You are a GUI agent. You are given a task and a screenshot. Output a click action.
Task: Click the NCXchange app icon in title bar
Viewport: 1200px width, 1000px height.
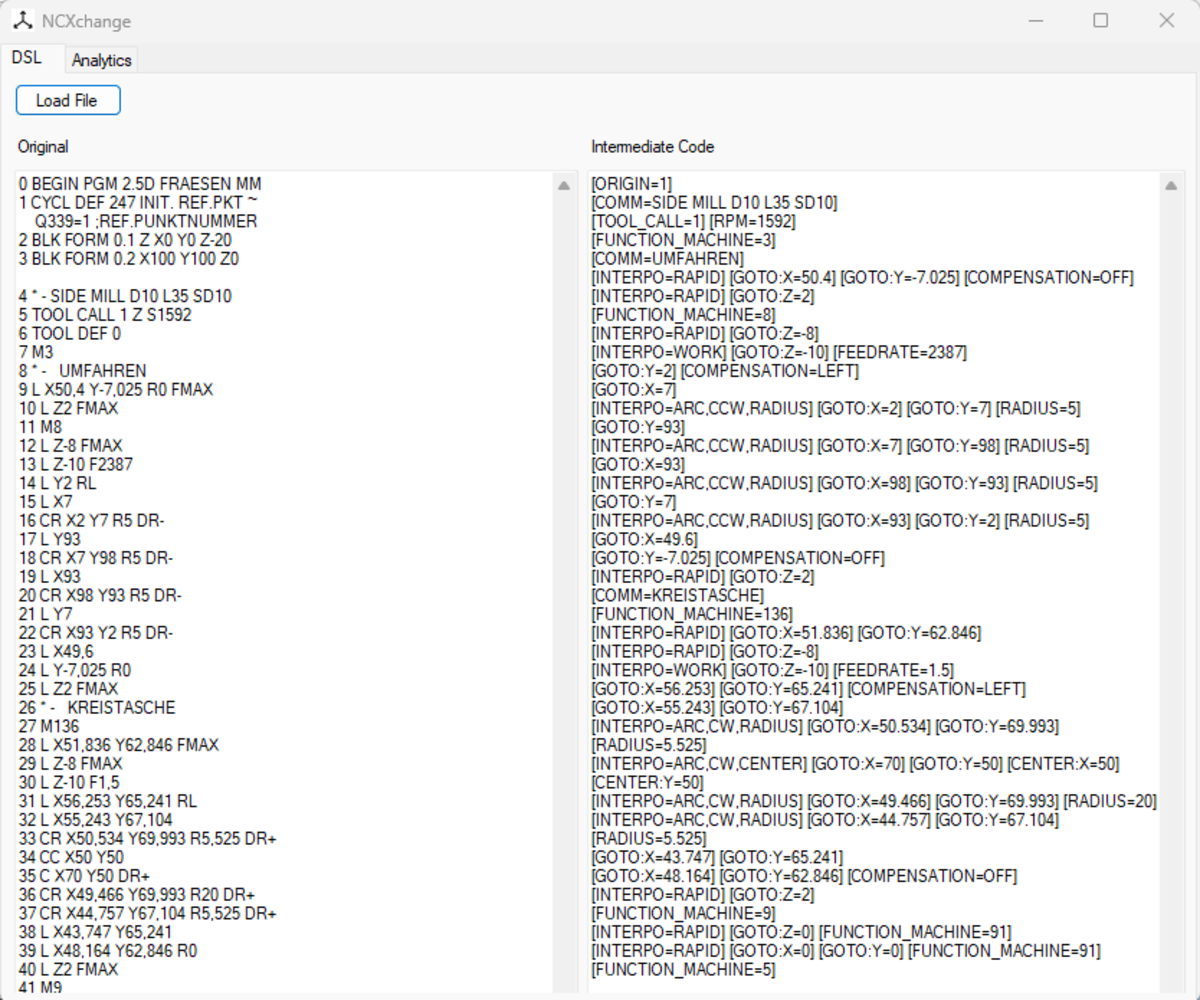pyautogui.click(x=22, y=21)
